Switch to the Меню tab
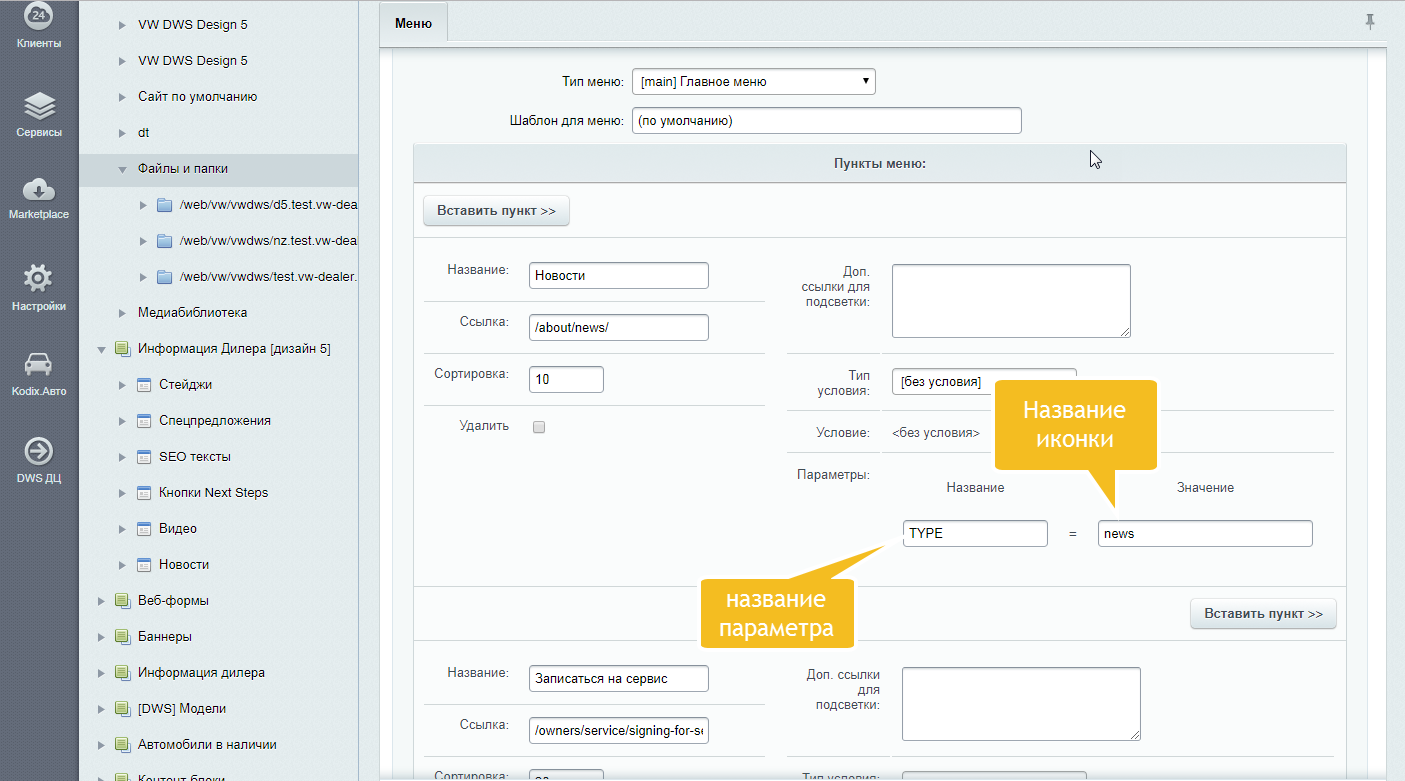 (x=414, y=23)
